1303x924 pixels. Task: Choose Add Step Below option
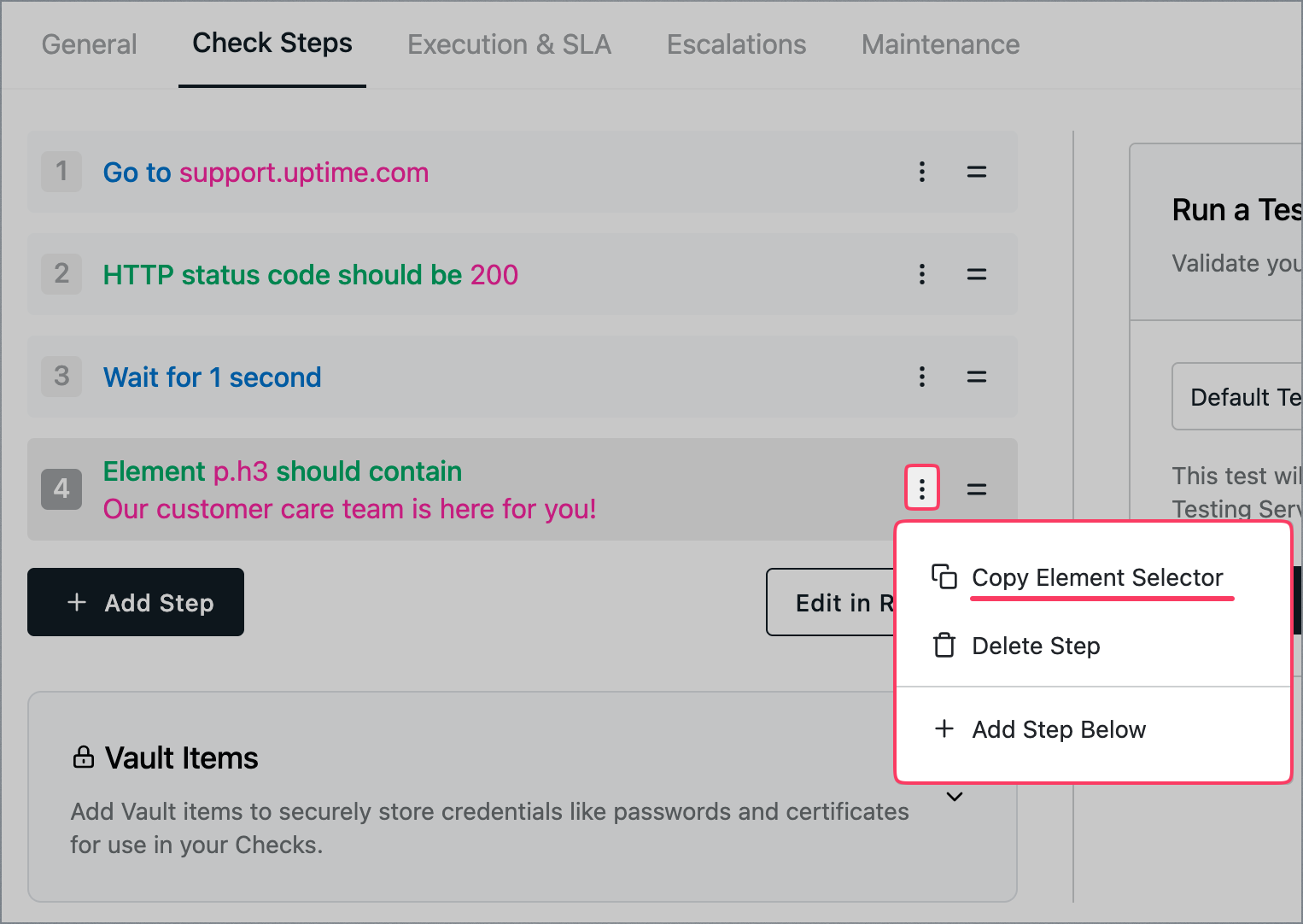pyautogui.click(x=1058, y=729)
